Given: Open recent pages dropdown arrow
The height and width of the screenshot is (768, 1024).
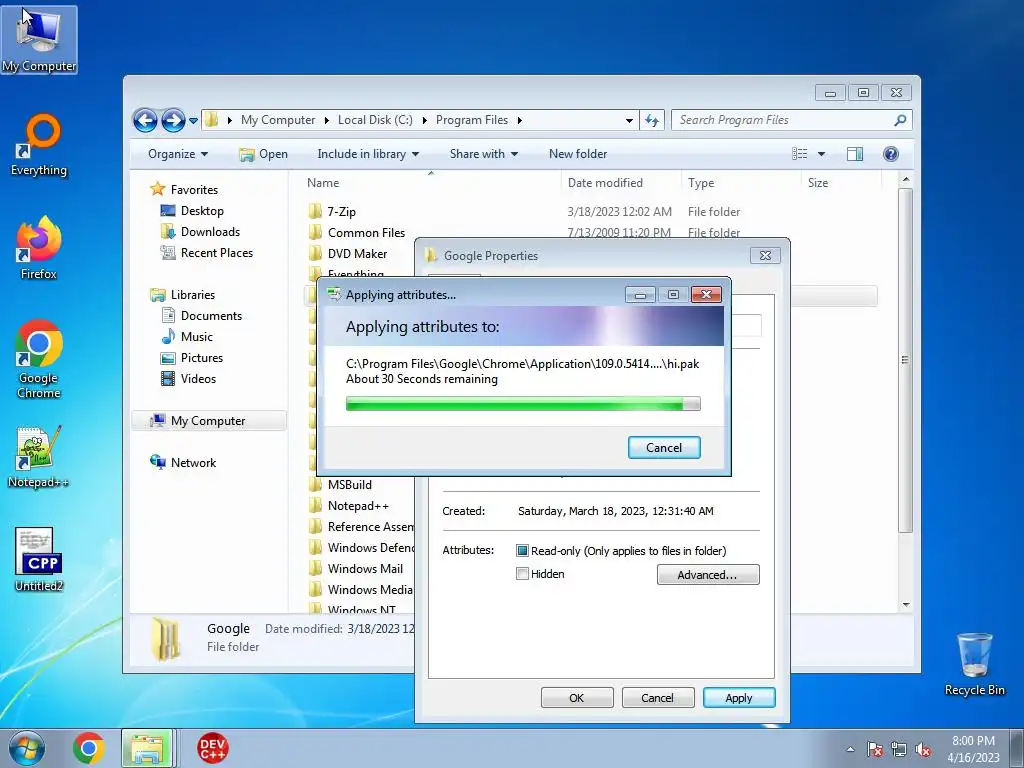Looking at the screenshot, I should (193, 121).
